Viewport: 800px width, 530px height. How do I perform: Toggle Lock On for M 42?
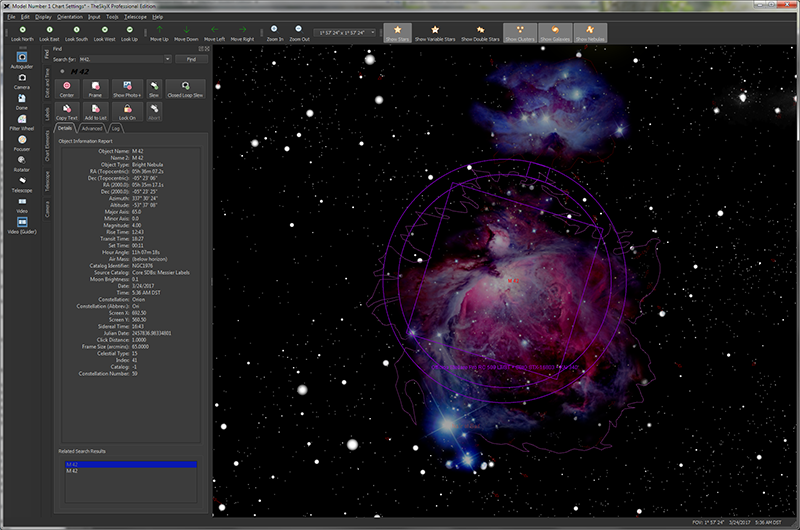pos(127,112)
